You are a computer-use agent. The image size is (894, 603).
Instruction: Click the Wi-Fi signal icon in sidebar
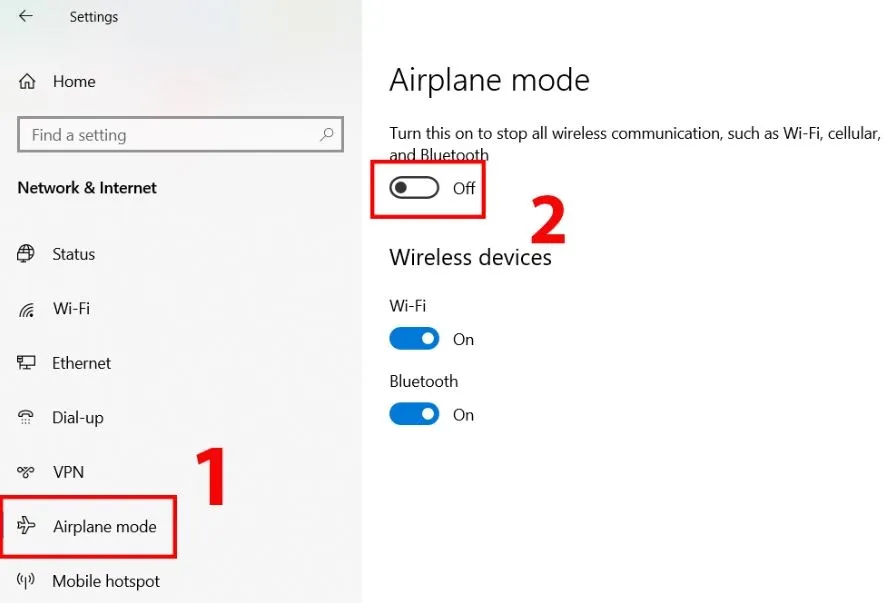click(x=27, y=309)
